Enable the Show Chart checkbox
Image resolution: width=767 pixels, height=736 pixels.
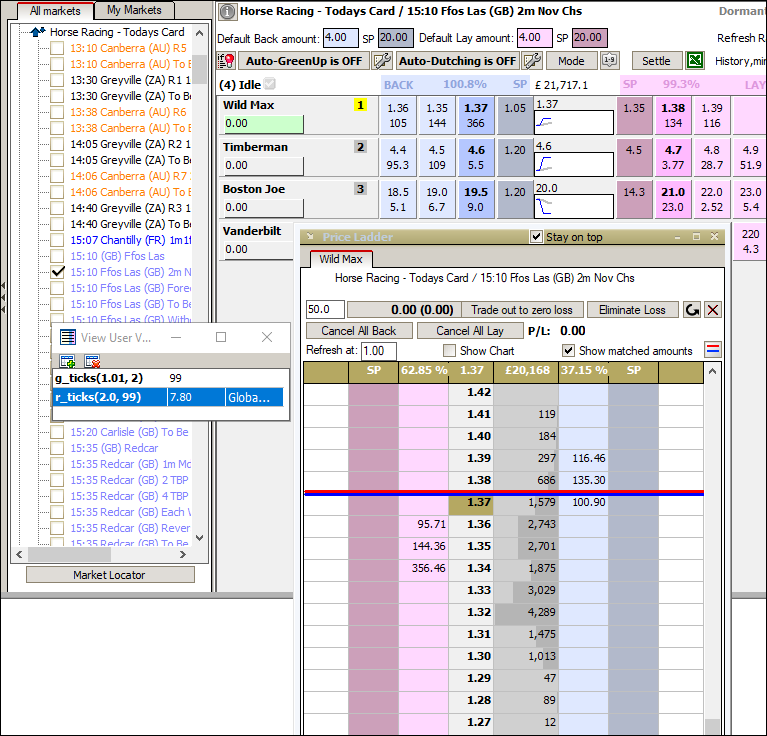tap(449, 351)
